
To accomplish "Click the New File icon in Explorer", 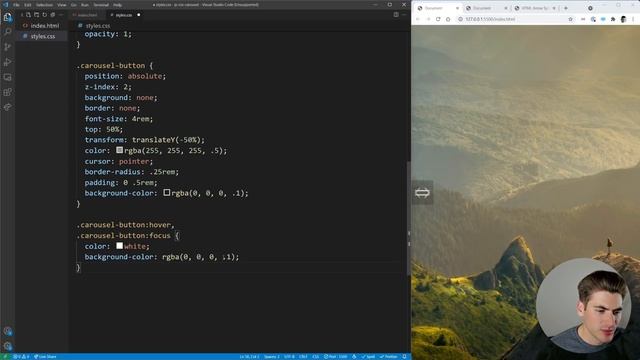I will (28, 15).
